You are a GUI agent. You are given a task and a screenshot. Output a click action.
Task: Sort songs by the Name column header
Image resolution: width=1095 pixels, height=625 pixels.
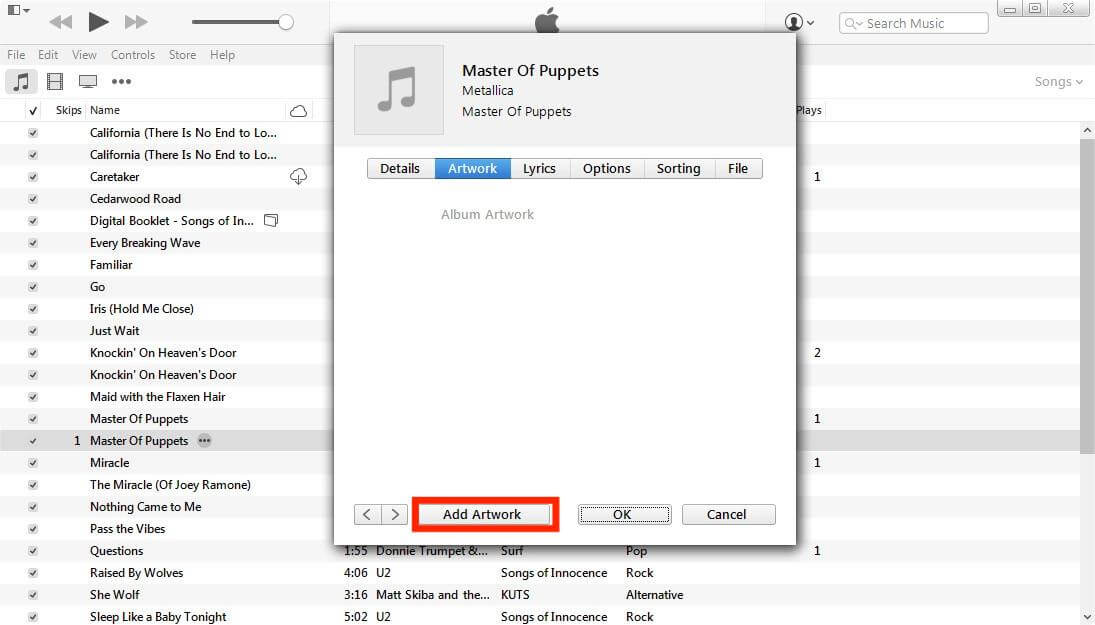pyautogui.click(x=105, y=110)
